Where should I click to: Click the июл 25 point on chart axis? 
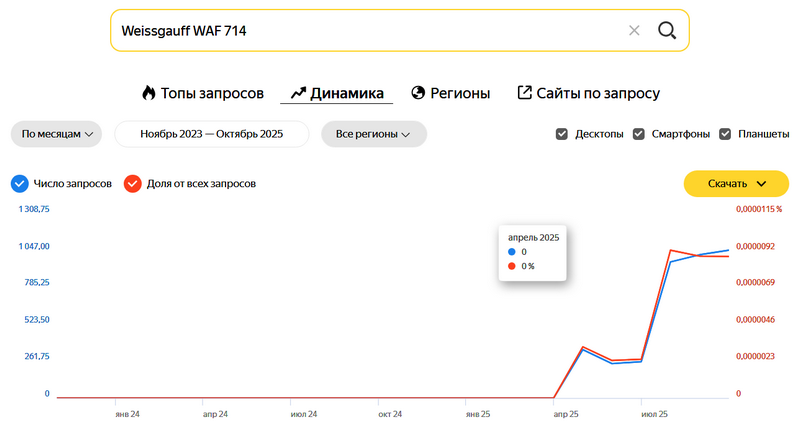click(x=654, y=412)
